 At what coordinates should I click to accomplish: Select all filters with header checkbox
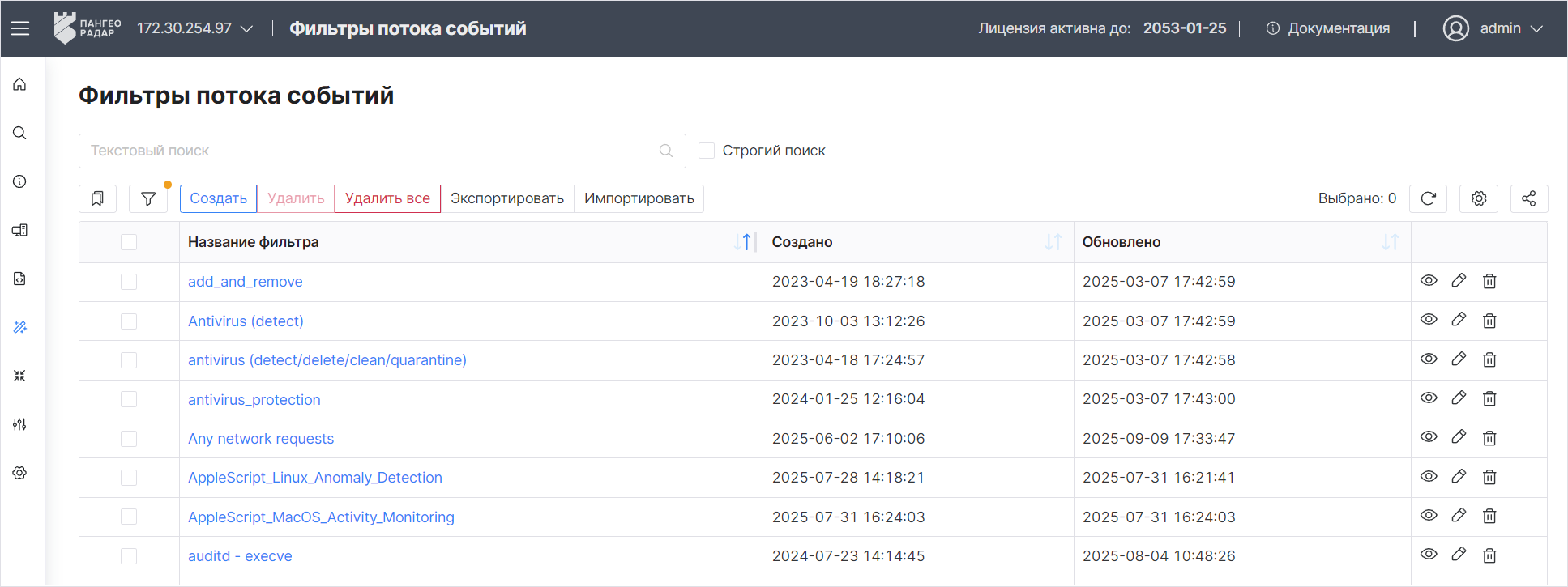click(129, 242)
